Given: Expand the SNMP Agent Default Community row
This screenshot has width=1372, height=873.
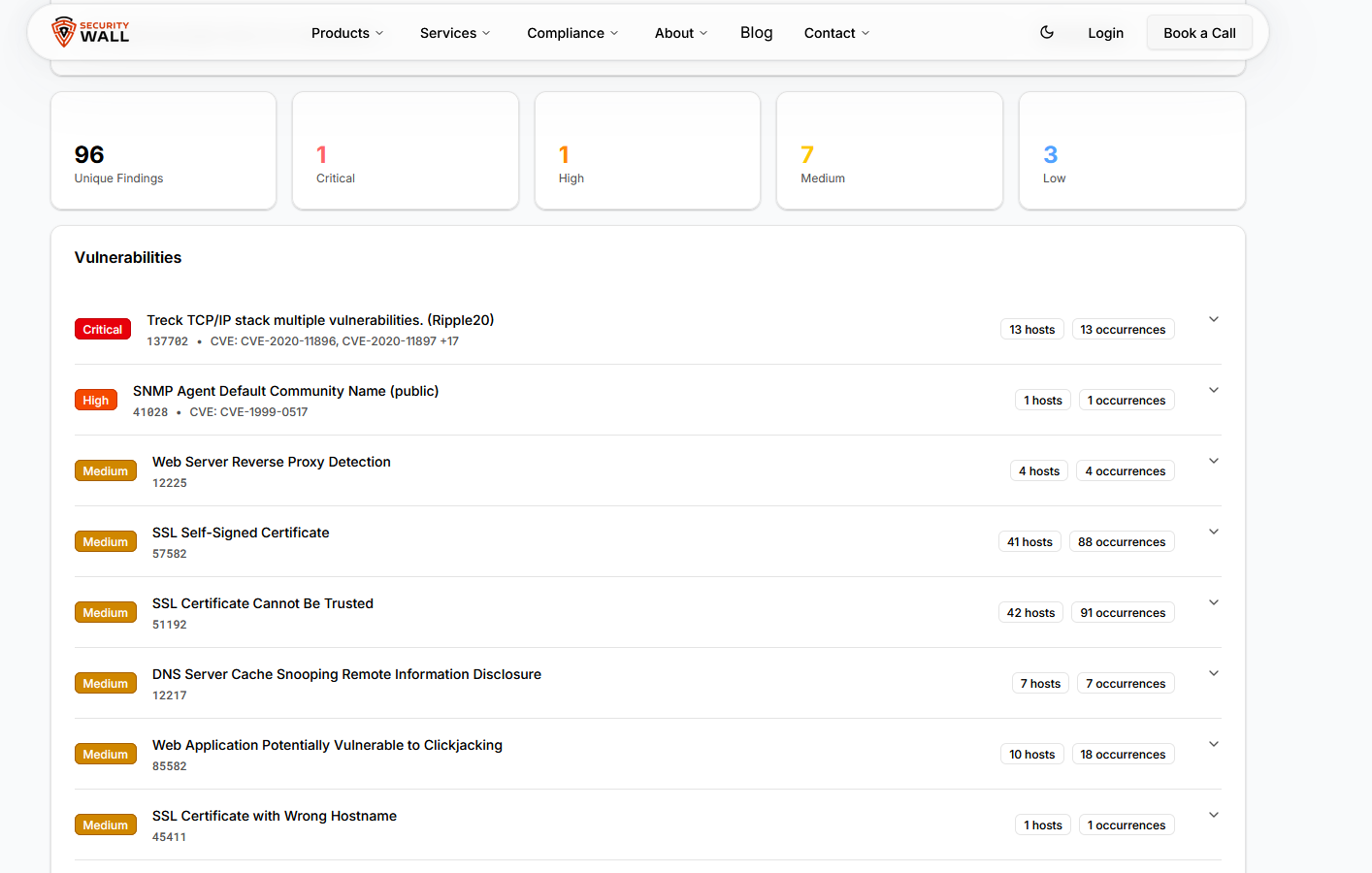Looking at the screenshot, I should (1213, 390).
